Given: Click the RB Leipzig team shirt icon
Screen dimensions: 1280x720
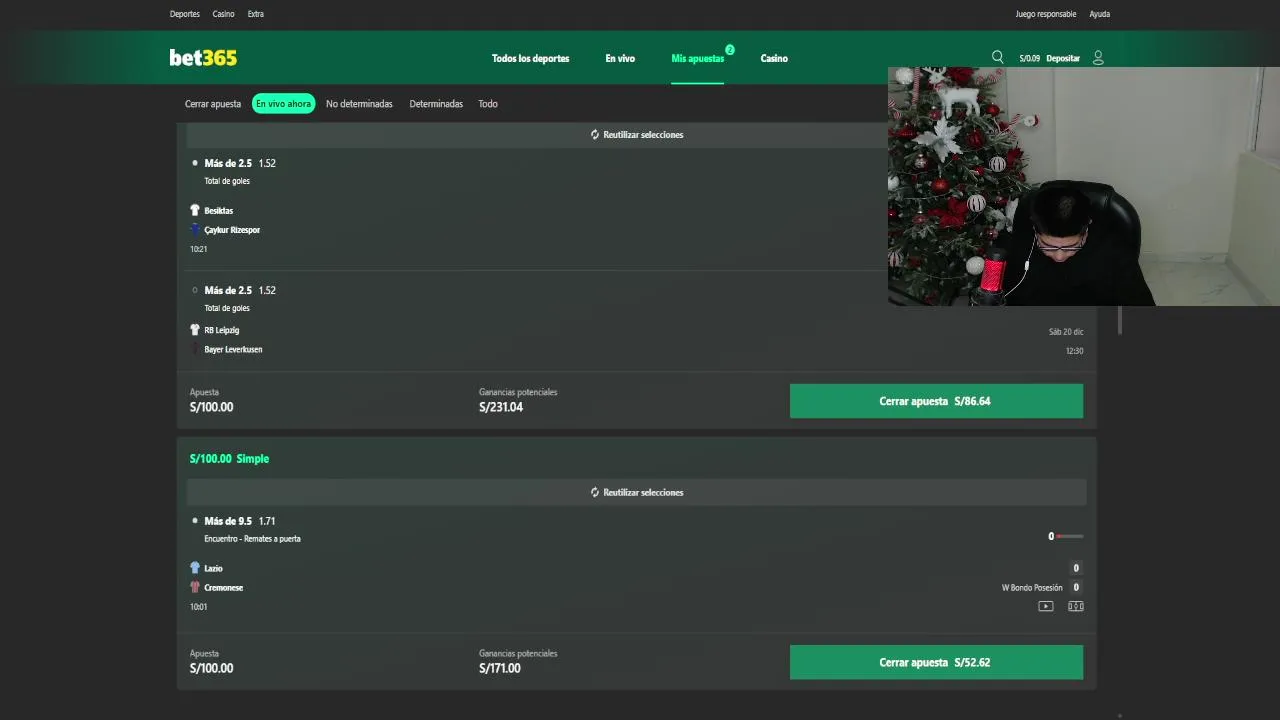Looking at the screenshot, I should (x=195, y=330).
